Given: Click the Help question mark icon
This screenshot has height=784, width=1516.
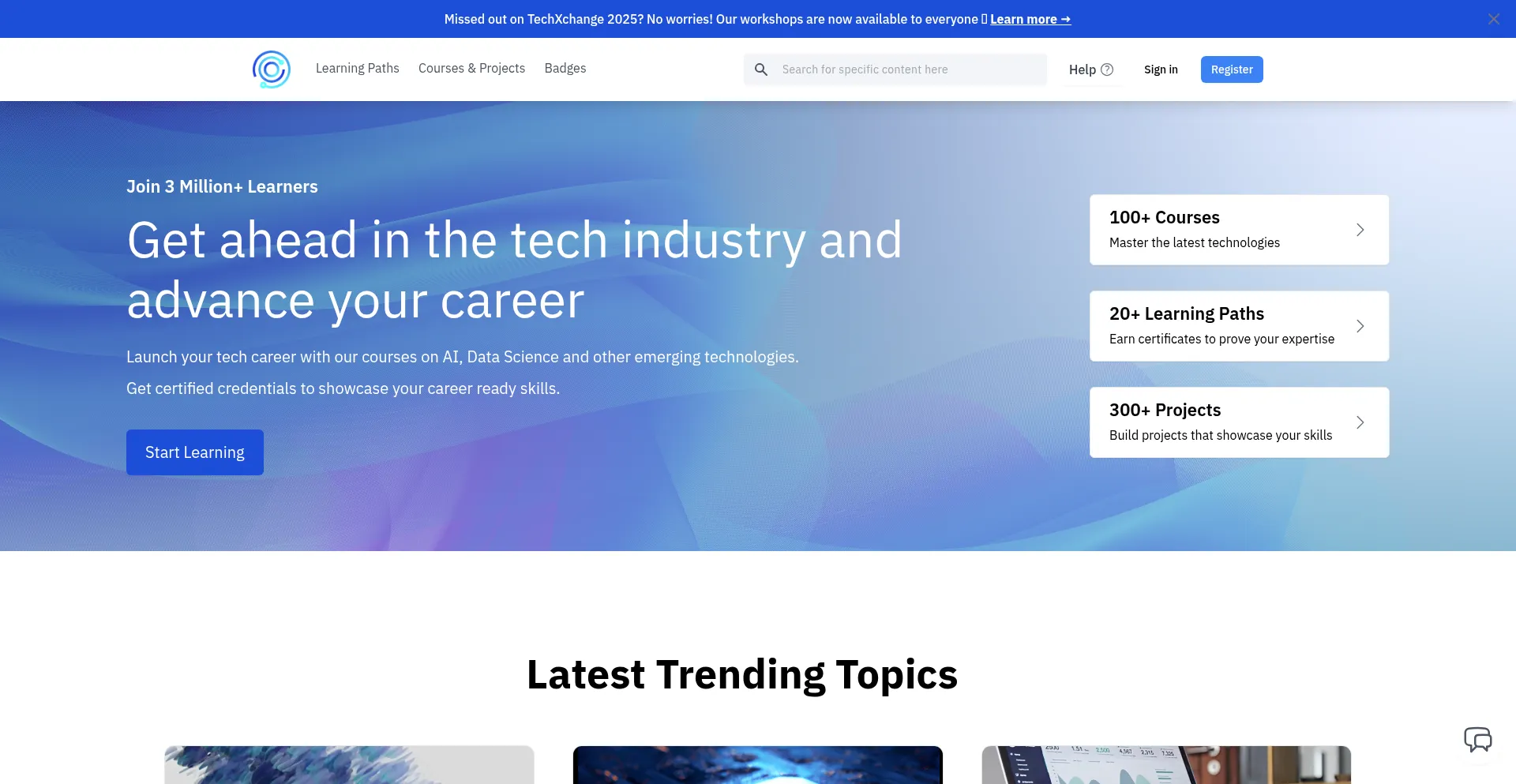Looking at the screenshot, I should (1107, 69).
